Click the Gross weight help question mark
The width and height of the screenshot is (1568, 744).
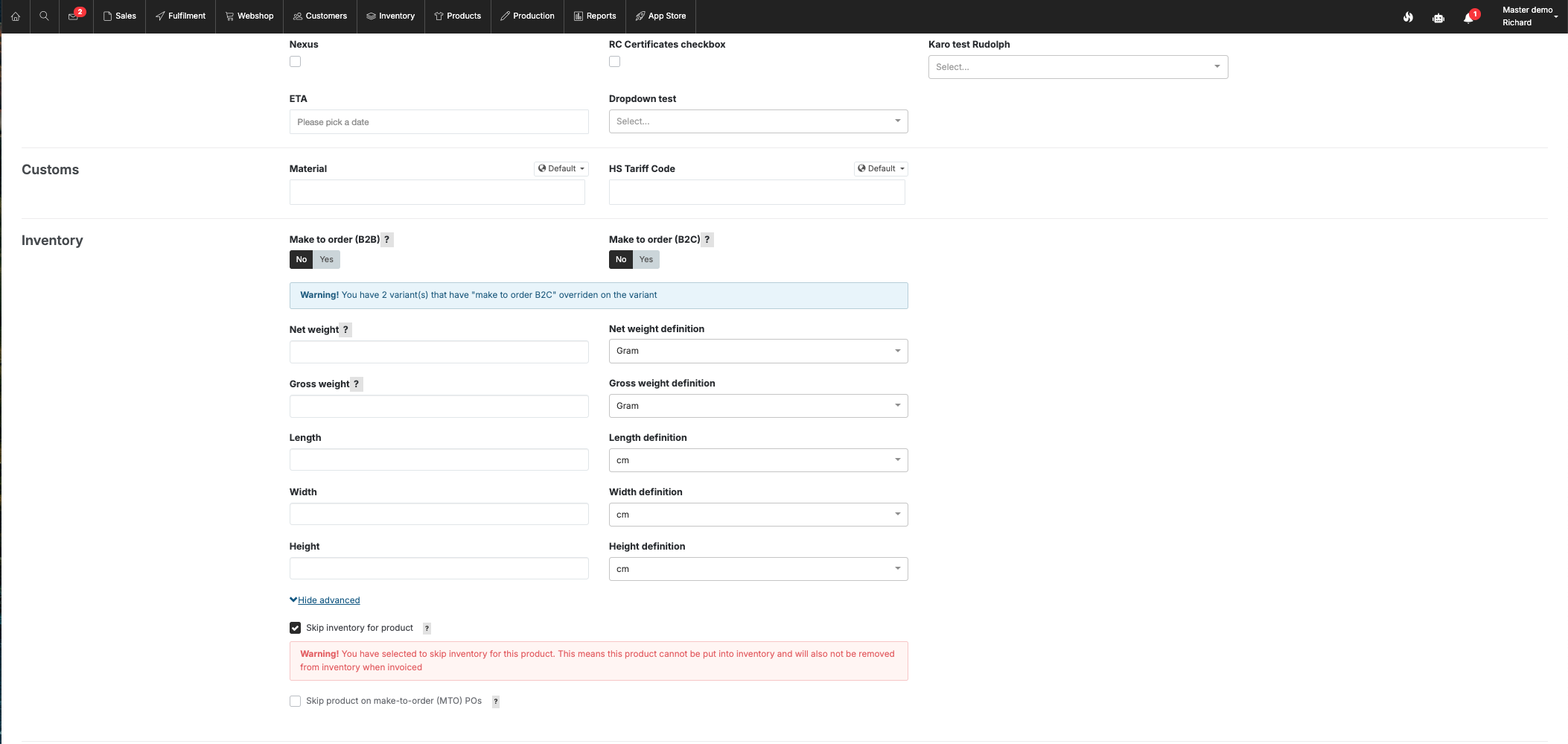(x=356, y=384)
